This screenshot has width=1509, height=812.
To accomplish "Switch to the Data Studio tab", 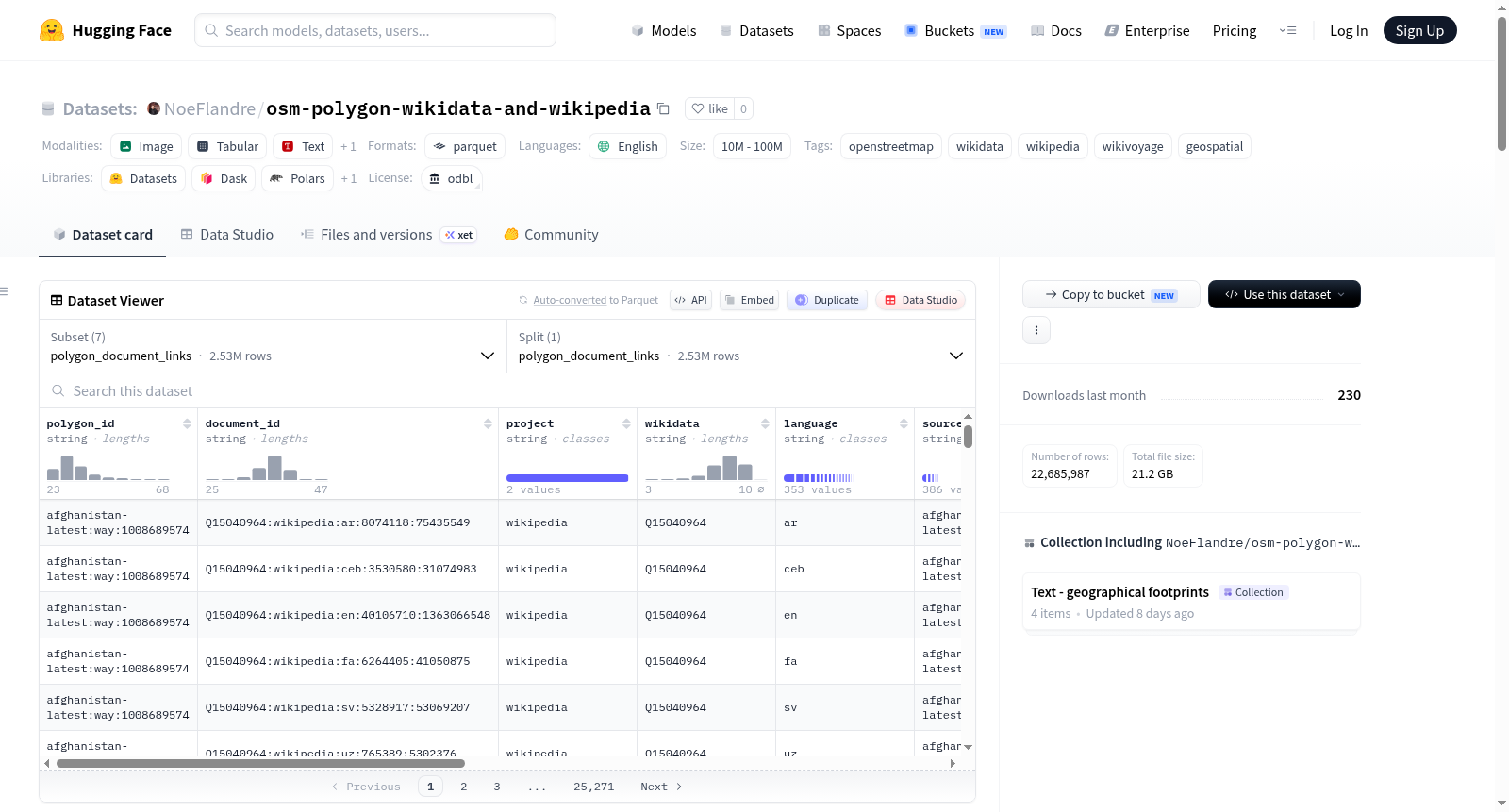I will [x=227, y=235].
